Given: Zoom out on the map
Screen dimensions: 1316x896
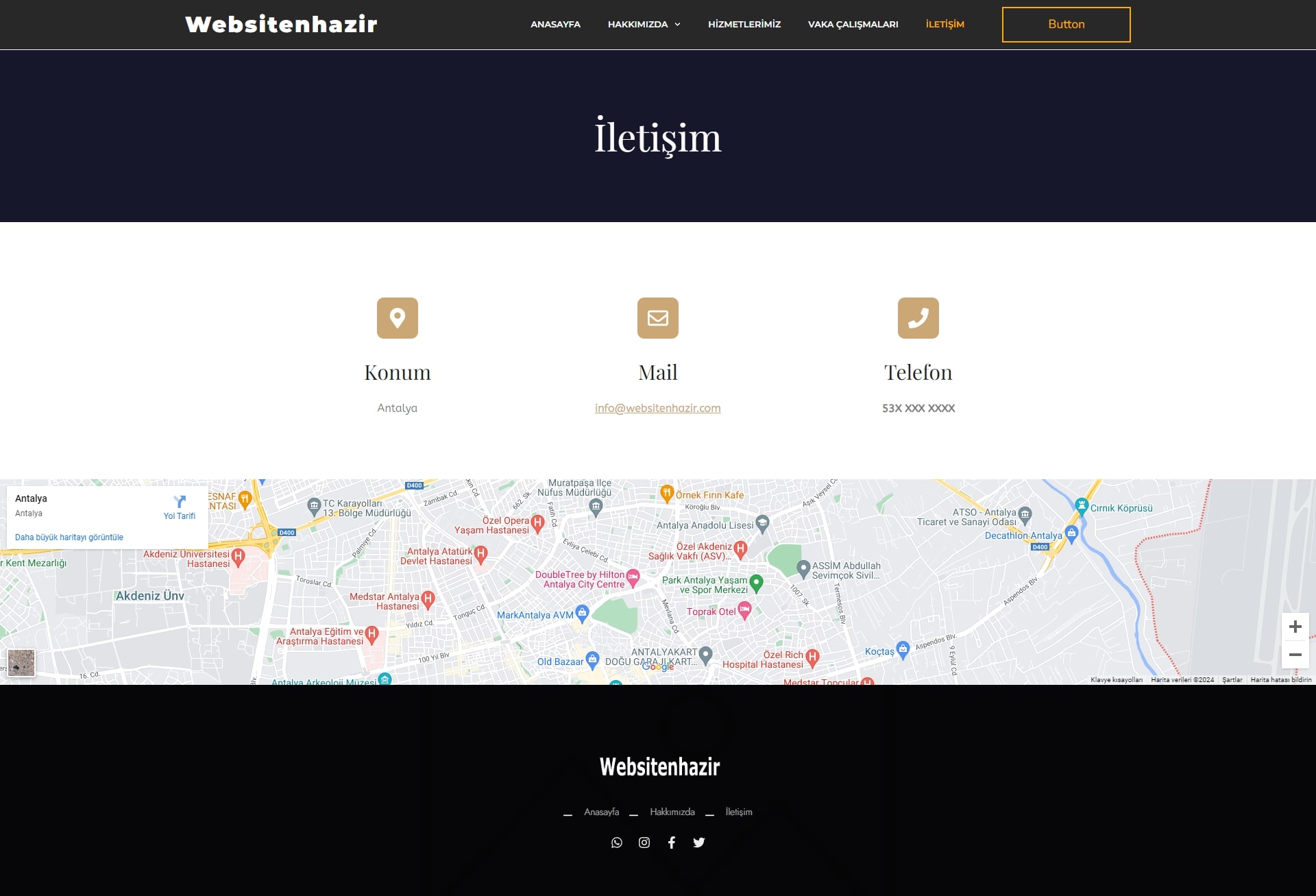Looking at the screenshot, I should pyautogui.click(x=1295, y=655).
